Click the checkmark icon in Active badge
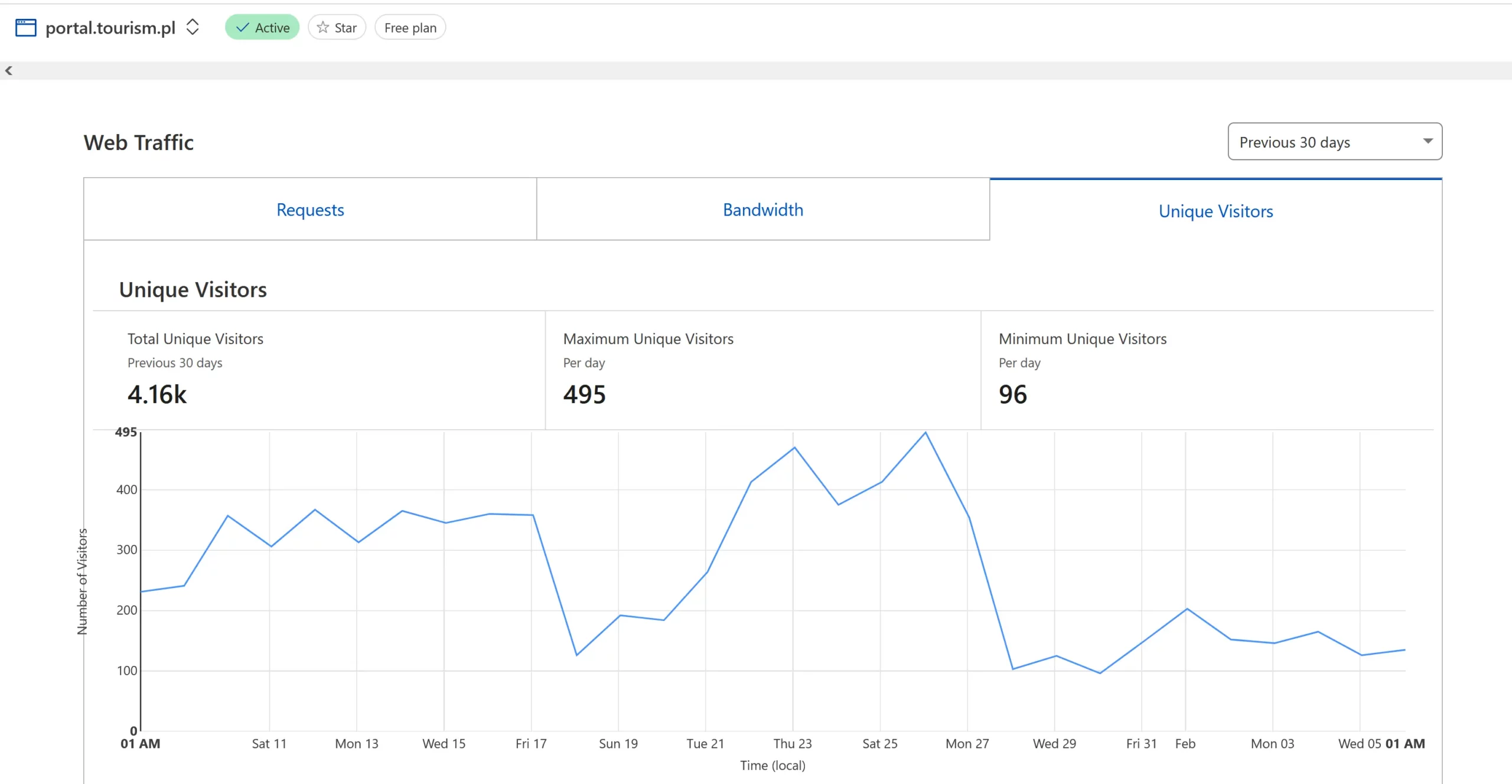This screenshot has width=1512, height=784. (x=242, y=28)
